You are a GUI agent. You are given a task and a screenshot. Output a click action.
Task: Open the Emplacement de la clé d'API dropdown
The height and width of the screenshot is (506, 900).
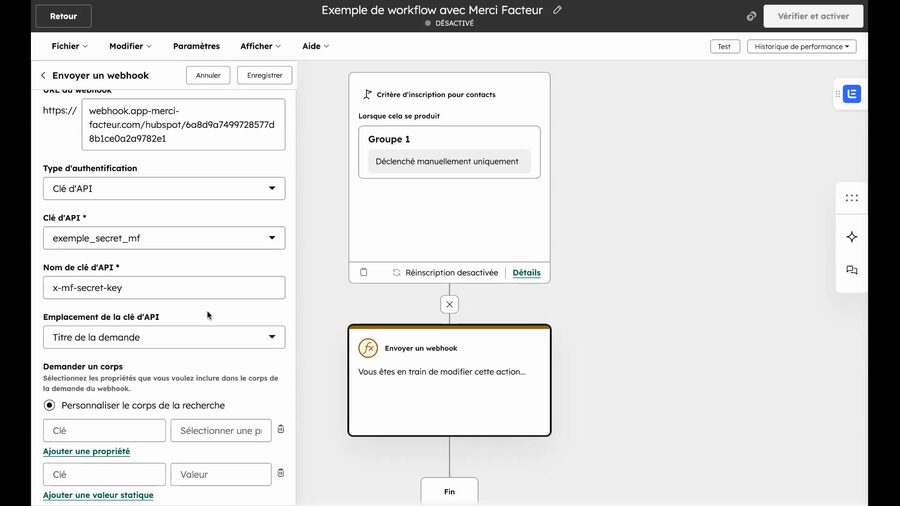tap(164, 337)
